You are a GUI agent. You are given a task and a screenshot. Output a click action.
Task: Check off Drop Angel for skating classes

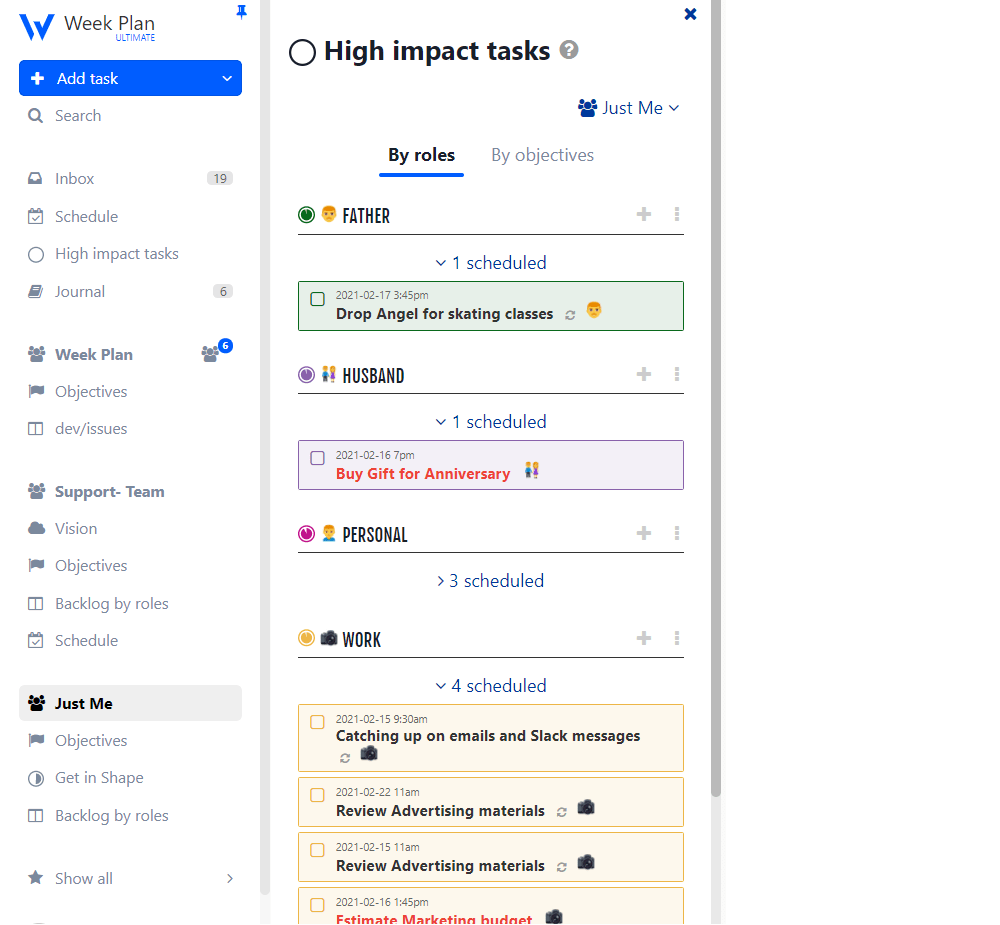tap(317, 299)
